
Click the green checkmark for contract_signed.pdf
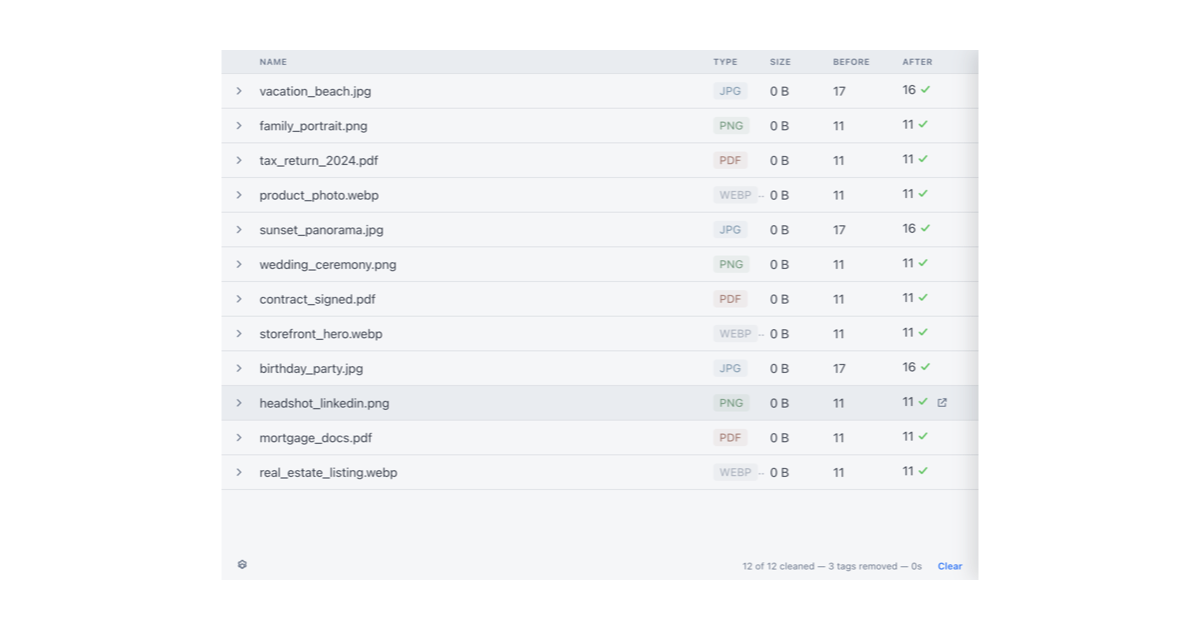(923, 298)
